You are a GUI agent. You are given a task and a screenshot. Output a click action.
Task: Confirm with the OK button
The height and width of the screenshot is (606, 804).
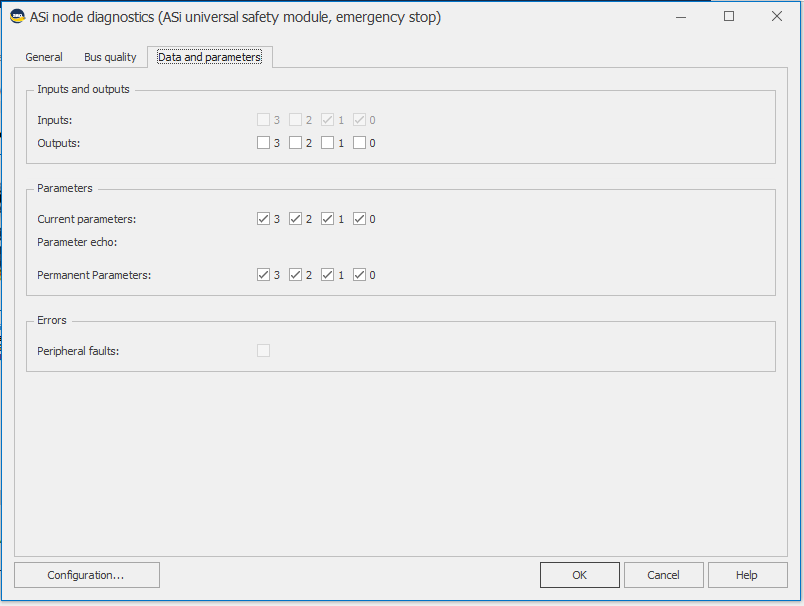click(x=579, y=575)
